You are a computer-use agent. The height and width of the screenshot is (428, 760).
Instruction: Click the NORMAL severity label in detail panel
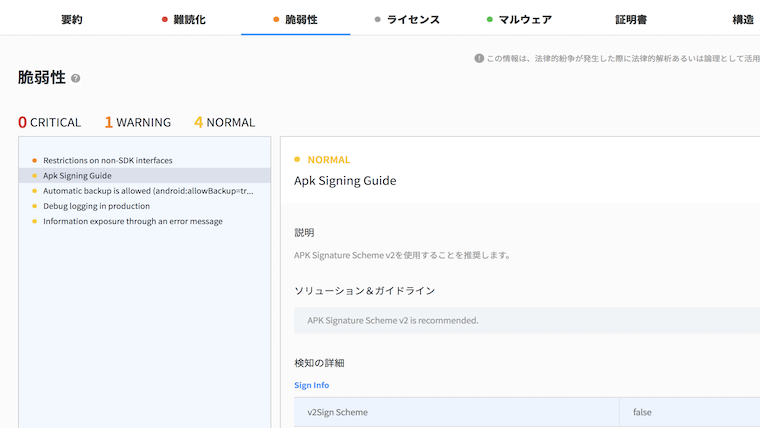click(329, 159)
